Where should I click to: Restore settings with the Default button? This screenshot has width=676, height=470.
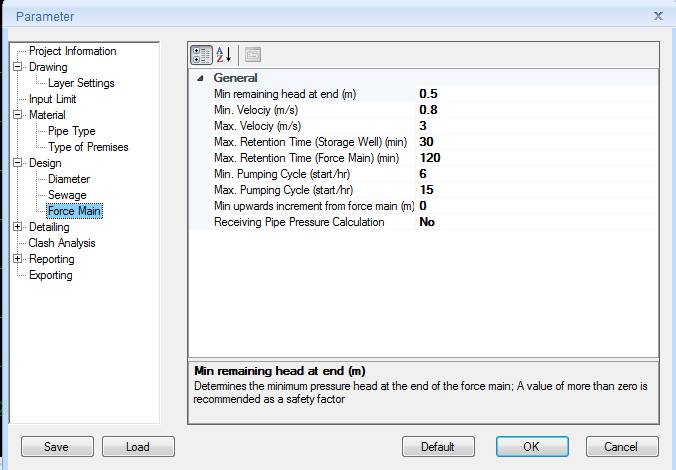[438, 446]
